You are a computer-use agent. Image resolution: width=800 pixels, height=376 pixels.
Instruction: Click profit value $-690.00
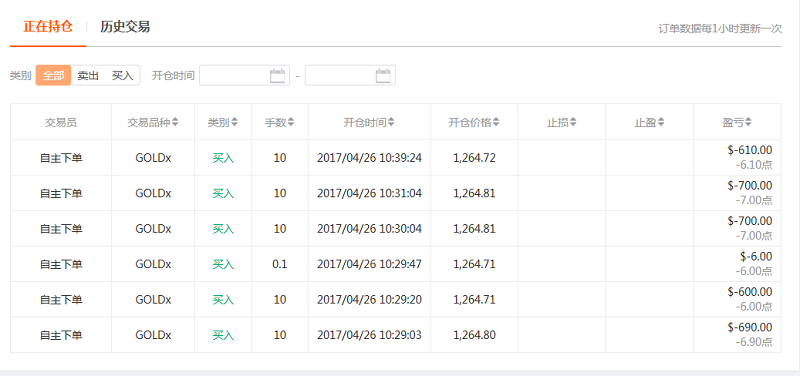pos(750,327)
